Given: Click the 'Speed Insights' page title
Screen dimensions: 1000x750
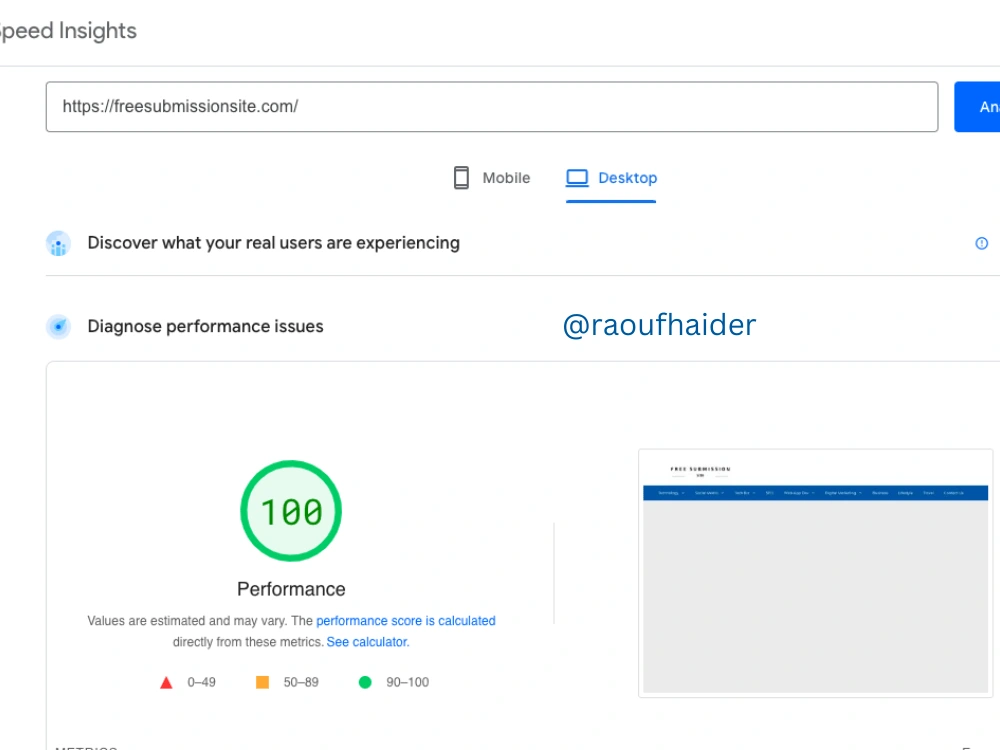Looking at the screenshot, I should [x=68, y=31].
